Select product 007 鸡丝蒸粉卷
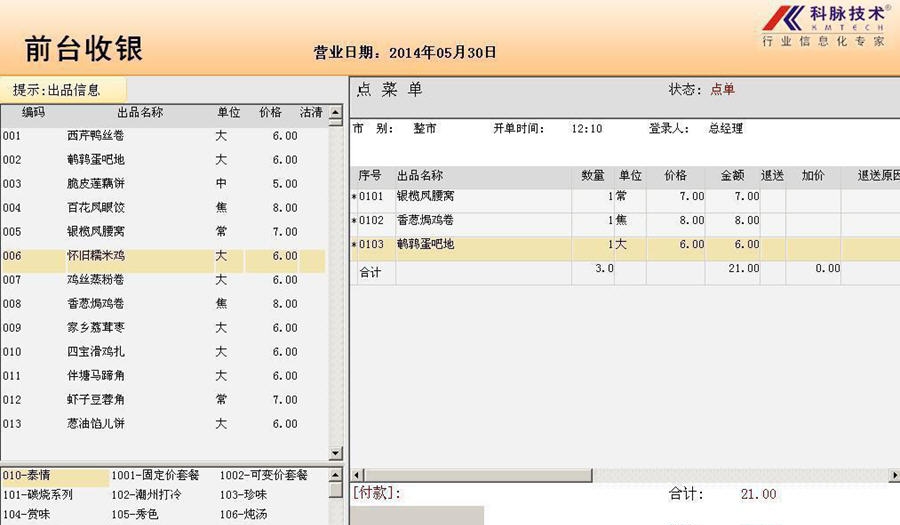 click(164, 280)
